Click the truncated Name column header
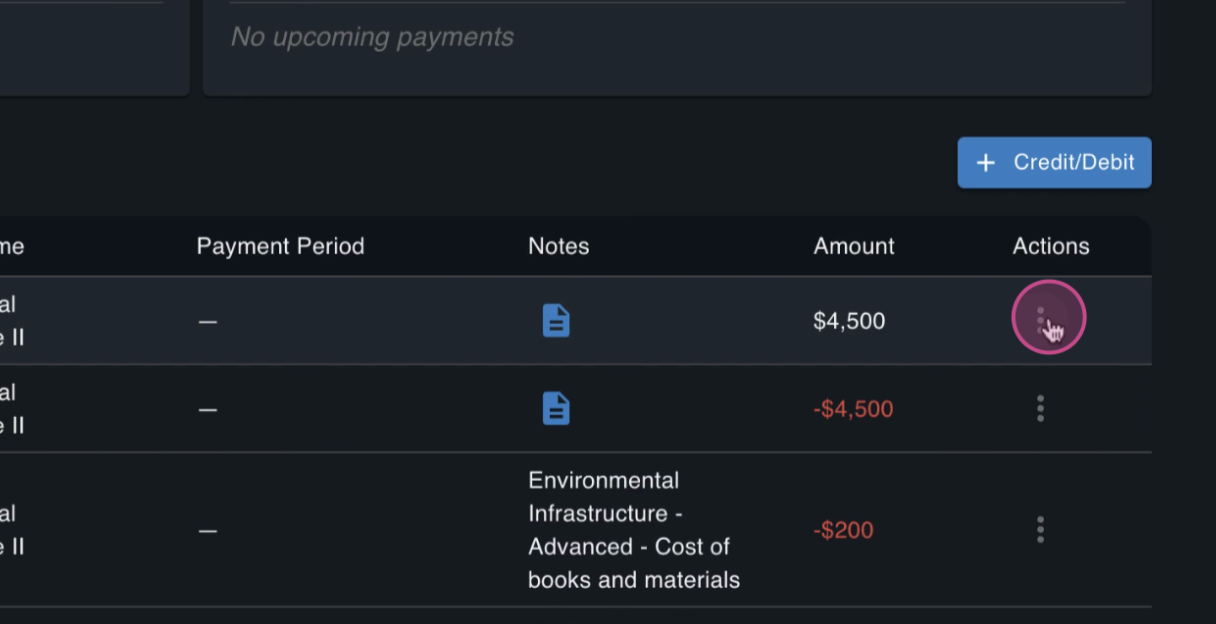The height and width of the screenshot is (624, 1216). pos(12,246)
